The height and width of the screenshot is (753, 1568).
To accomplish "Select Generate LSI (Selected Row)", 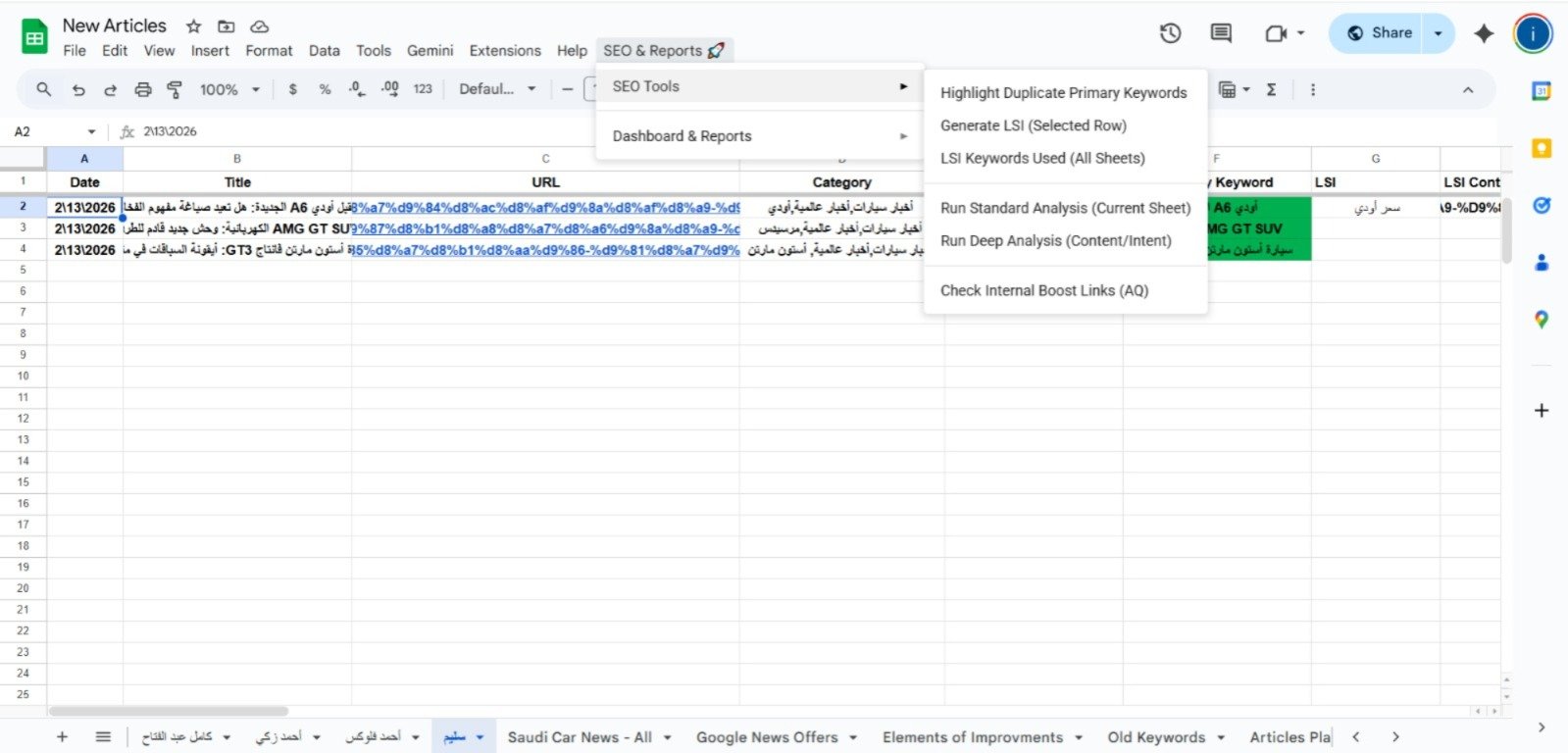I will pos(1033,125).
